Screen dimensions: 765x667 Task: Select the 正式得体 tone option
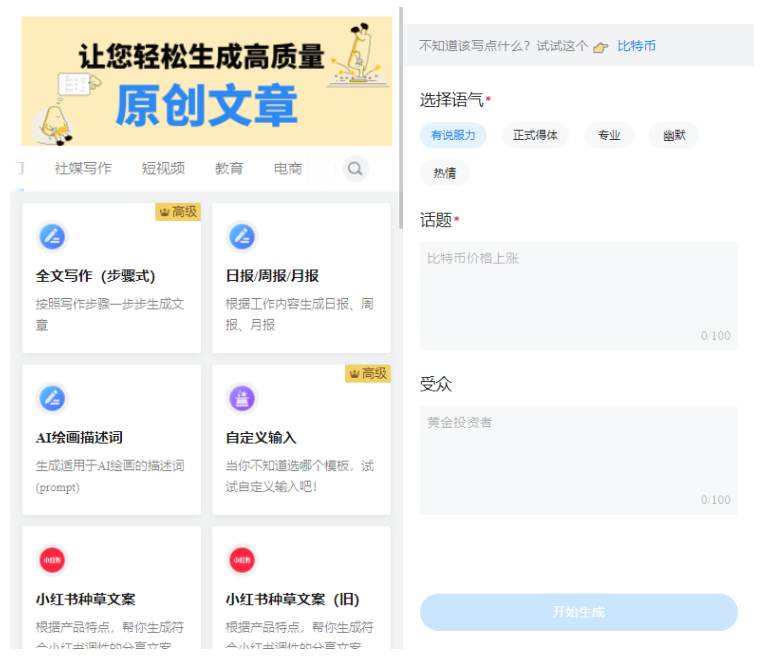pos(535,135)
